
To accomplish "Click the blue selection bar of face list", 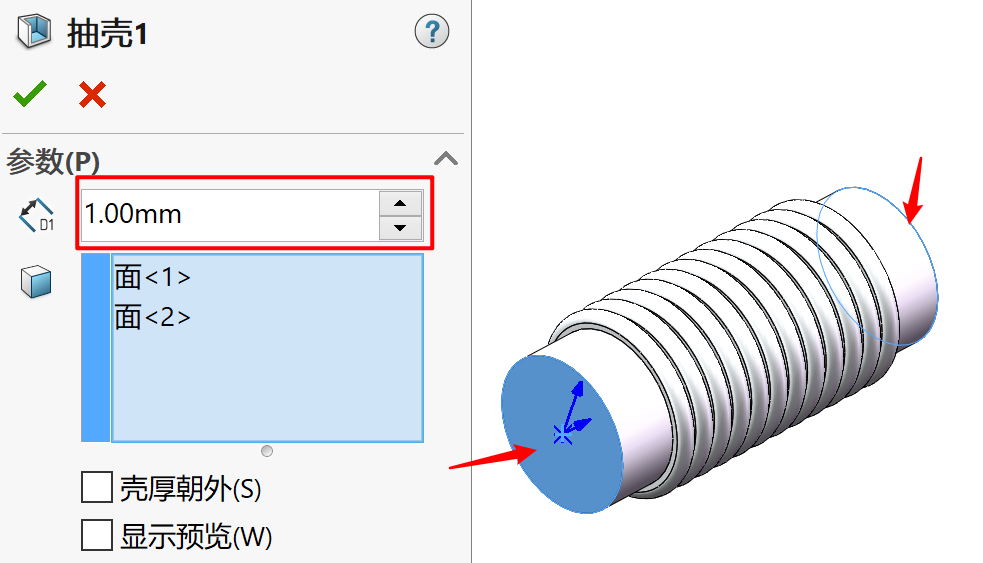I will [96, 348].
